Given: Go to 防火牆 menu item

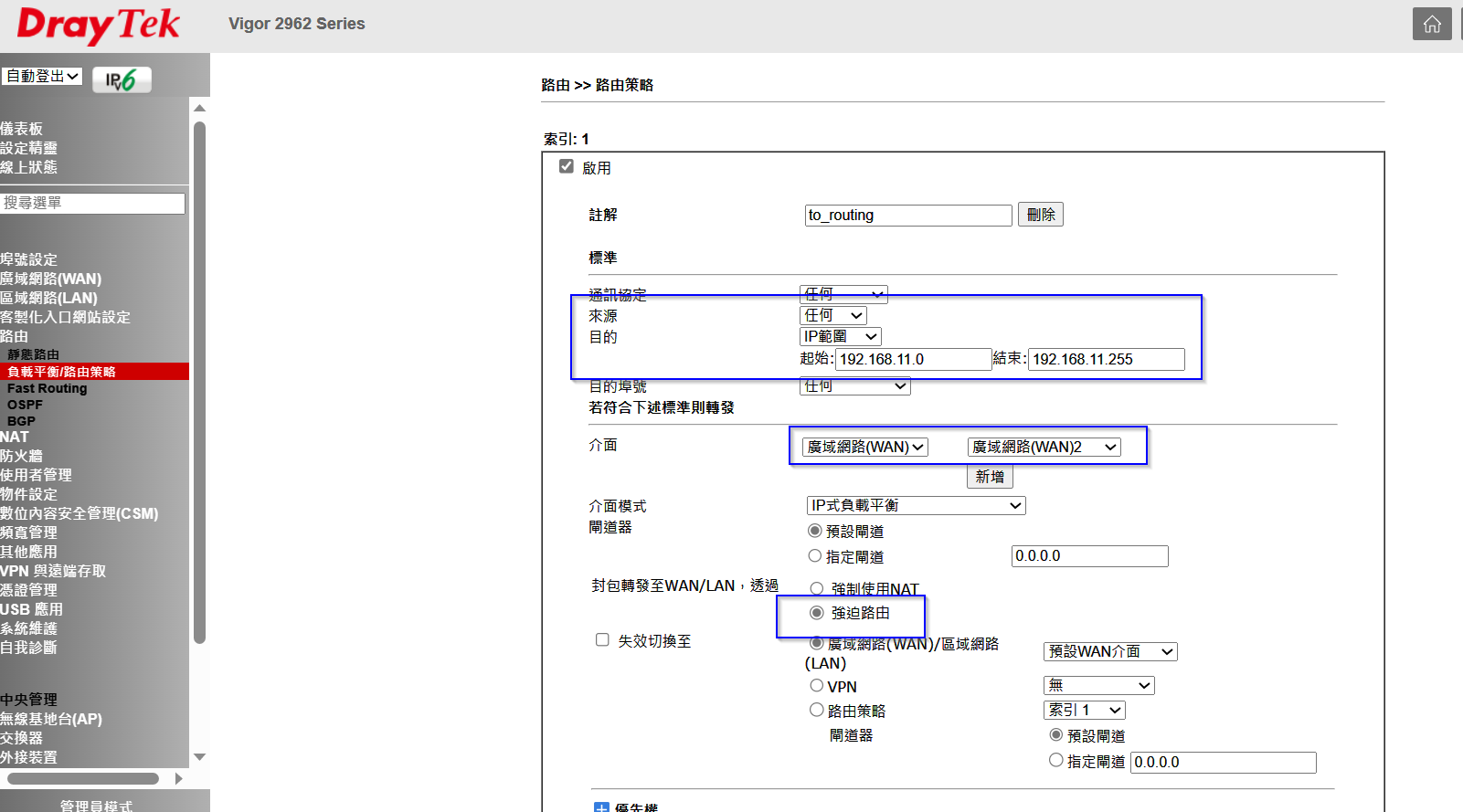Looking at the screenshot, I should coord(22,456).
